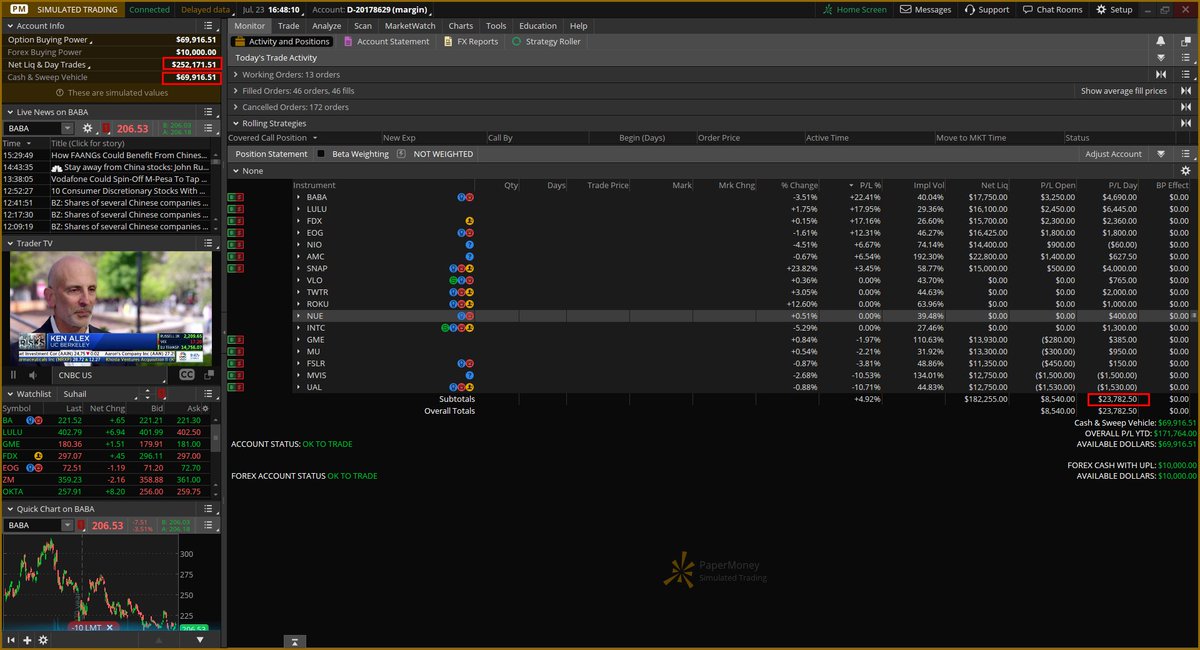Toggle closed captions on Trader TV
1200x650 pixels.
tap(186, 375)
